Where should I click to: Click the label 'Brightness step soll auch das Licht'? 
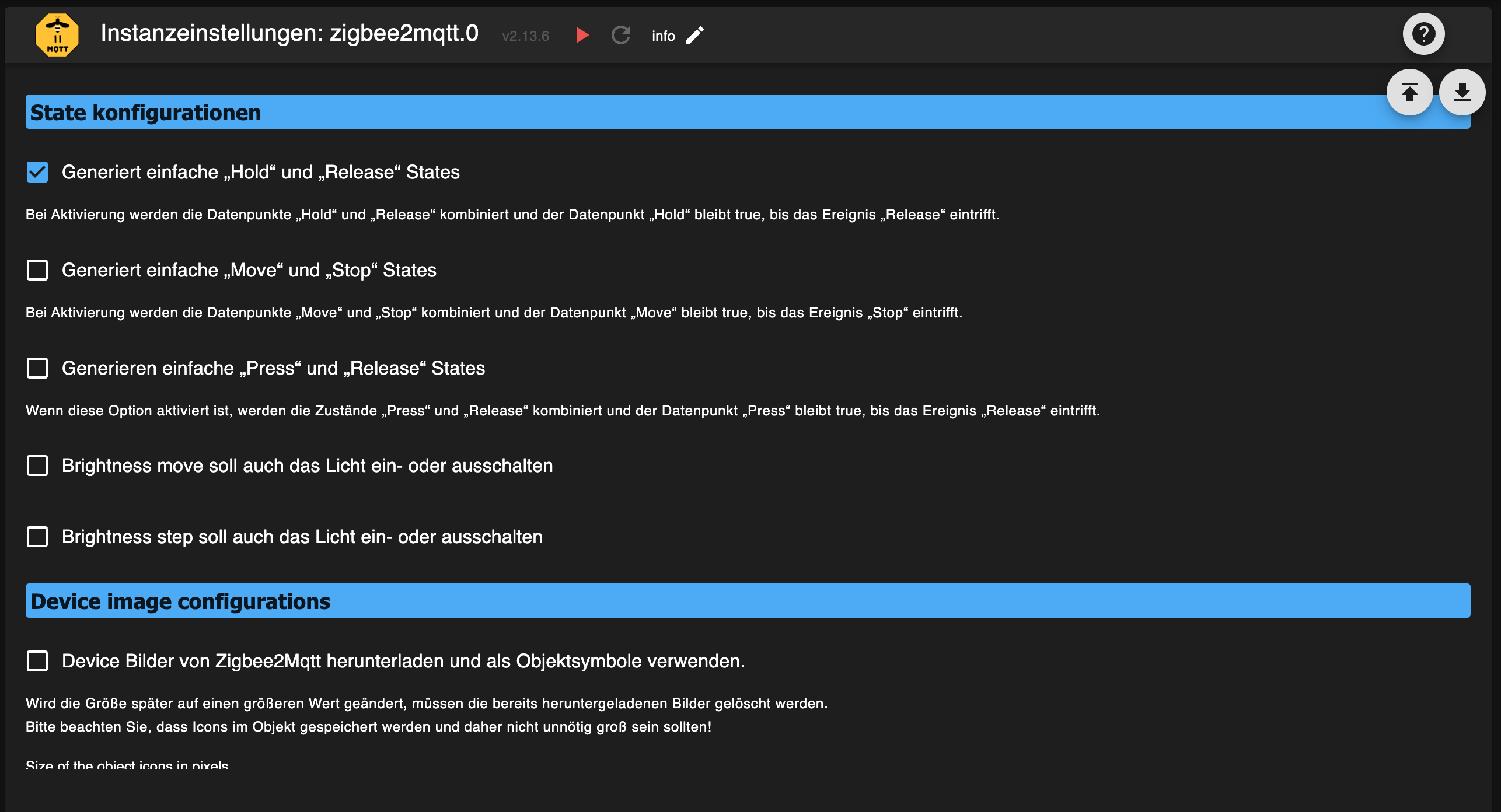302,537
